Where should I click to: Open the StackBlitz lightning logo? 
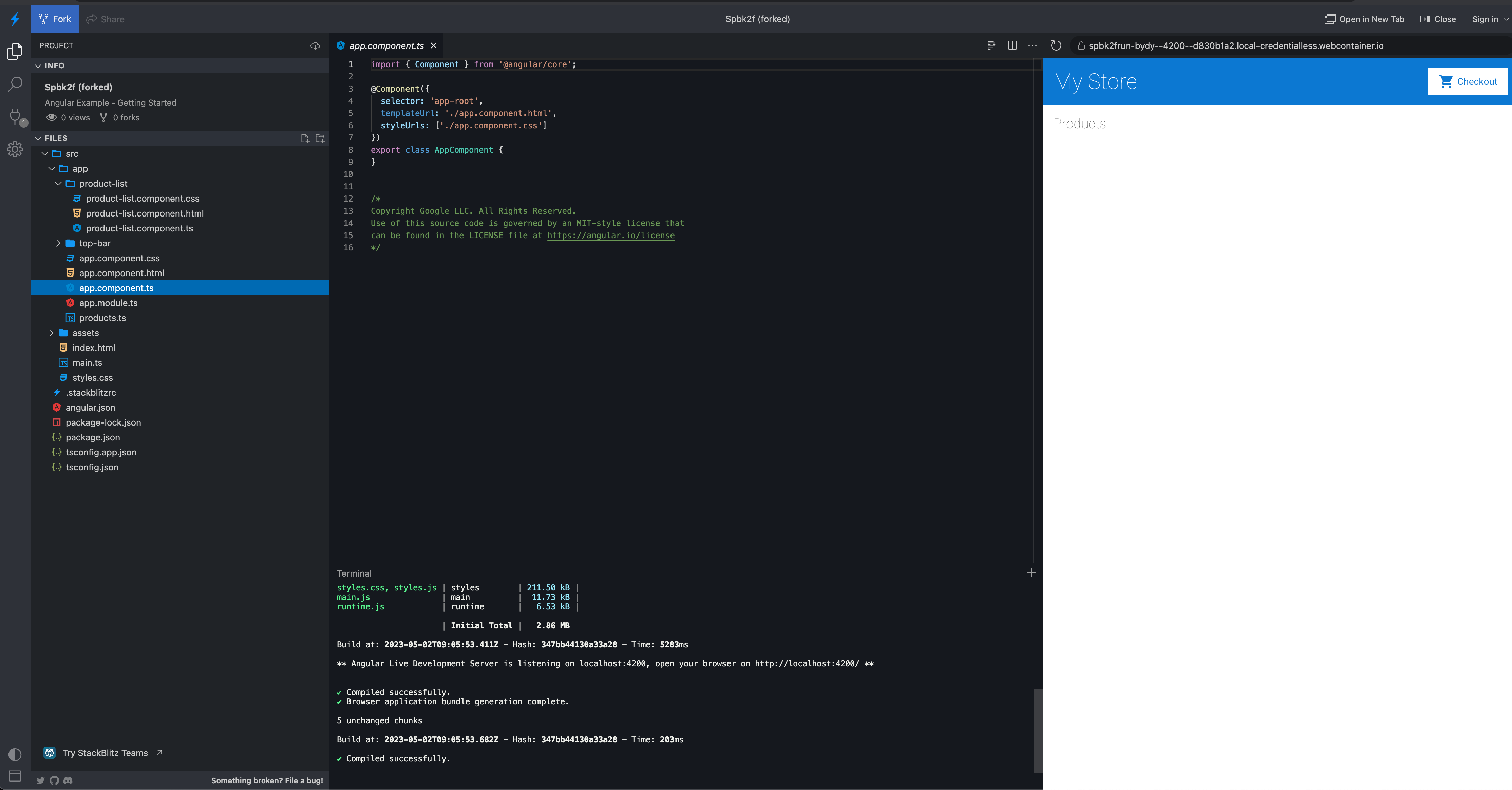click(15, 18)
